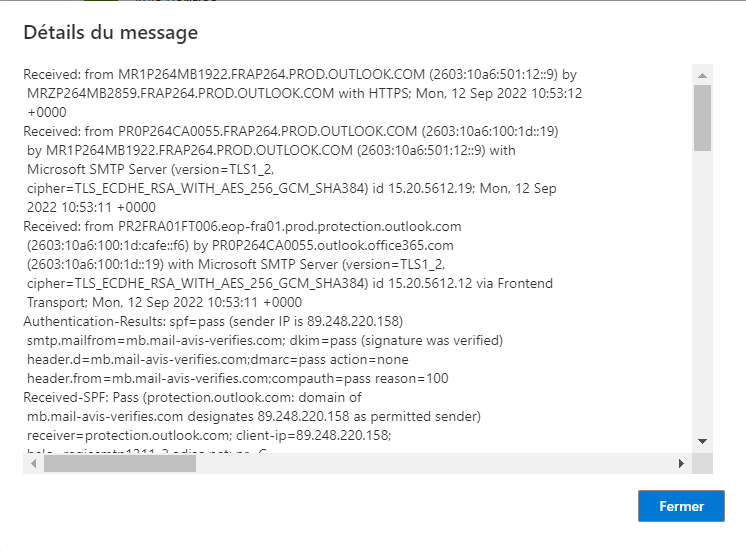Click the vertical scrollbar thumb
This screenshot has height=551, width=746.
click(x=702, y=117)
